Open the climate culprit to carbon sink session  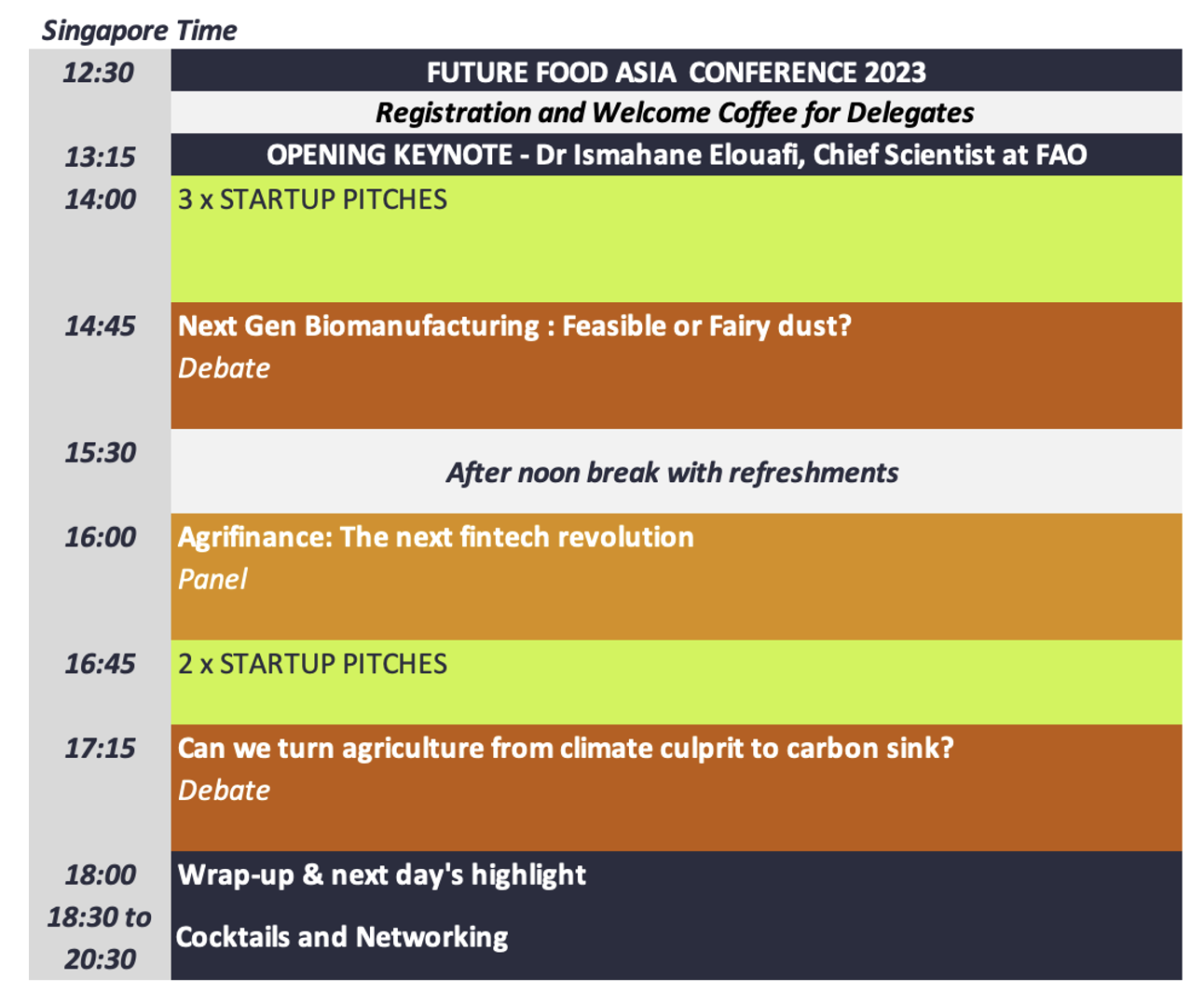pos(566,749)
